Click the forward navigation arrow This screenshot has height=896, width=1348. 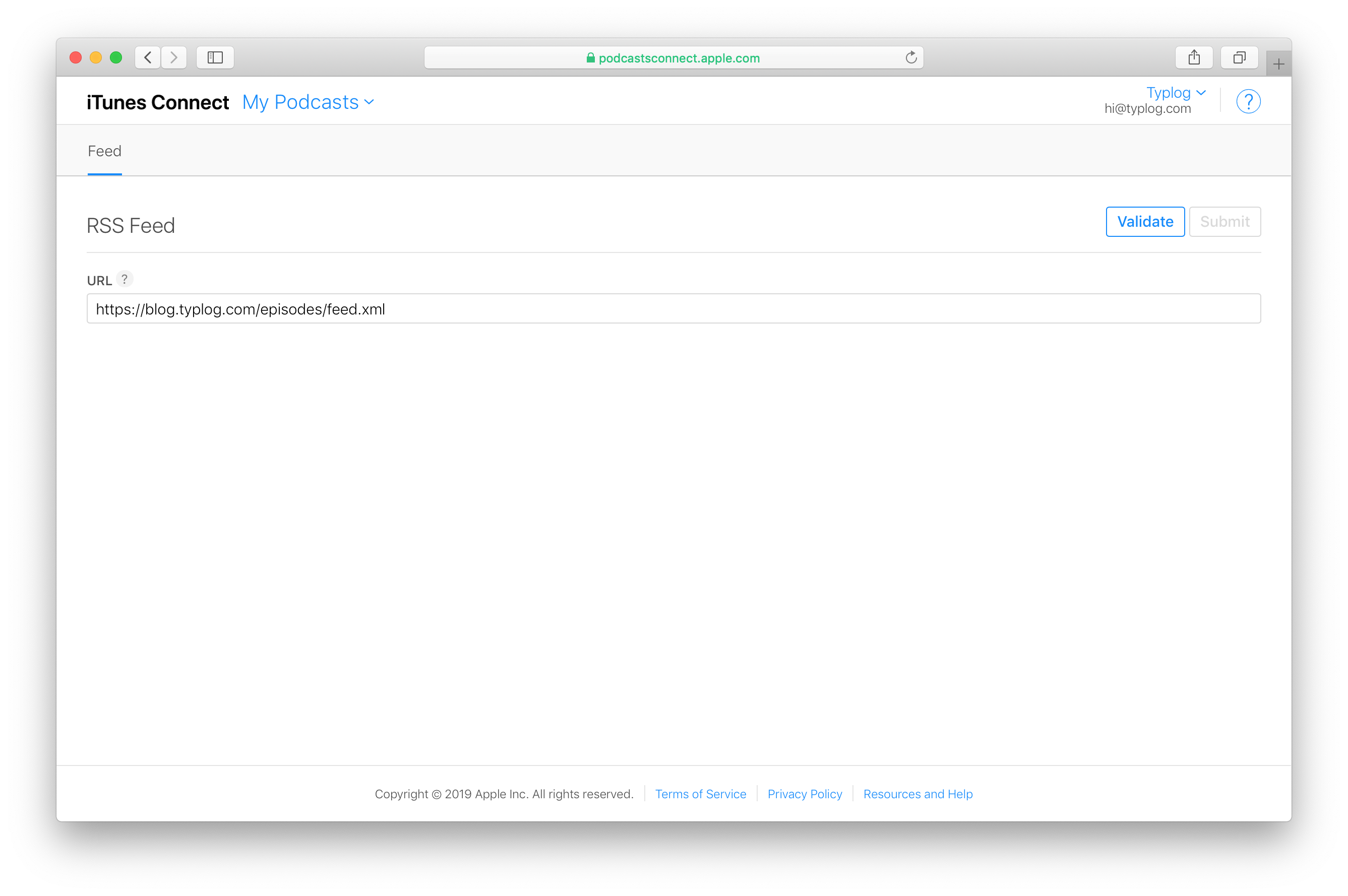173,57
